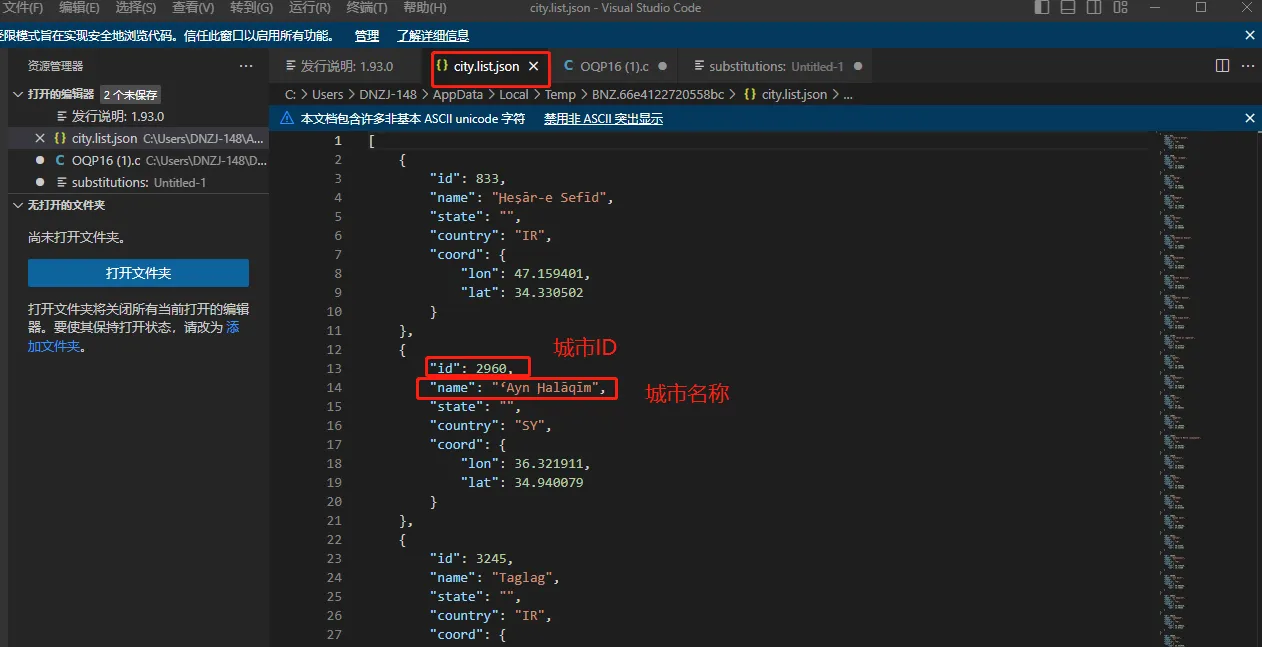Click the split editor right icon
Viewport: 1262px width, 647px height.
point(1222,66)
